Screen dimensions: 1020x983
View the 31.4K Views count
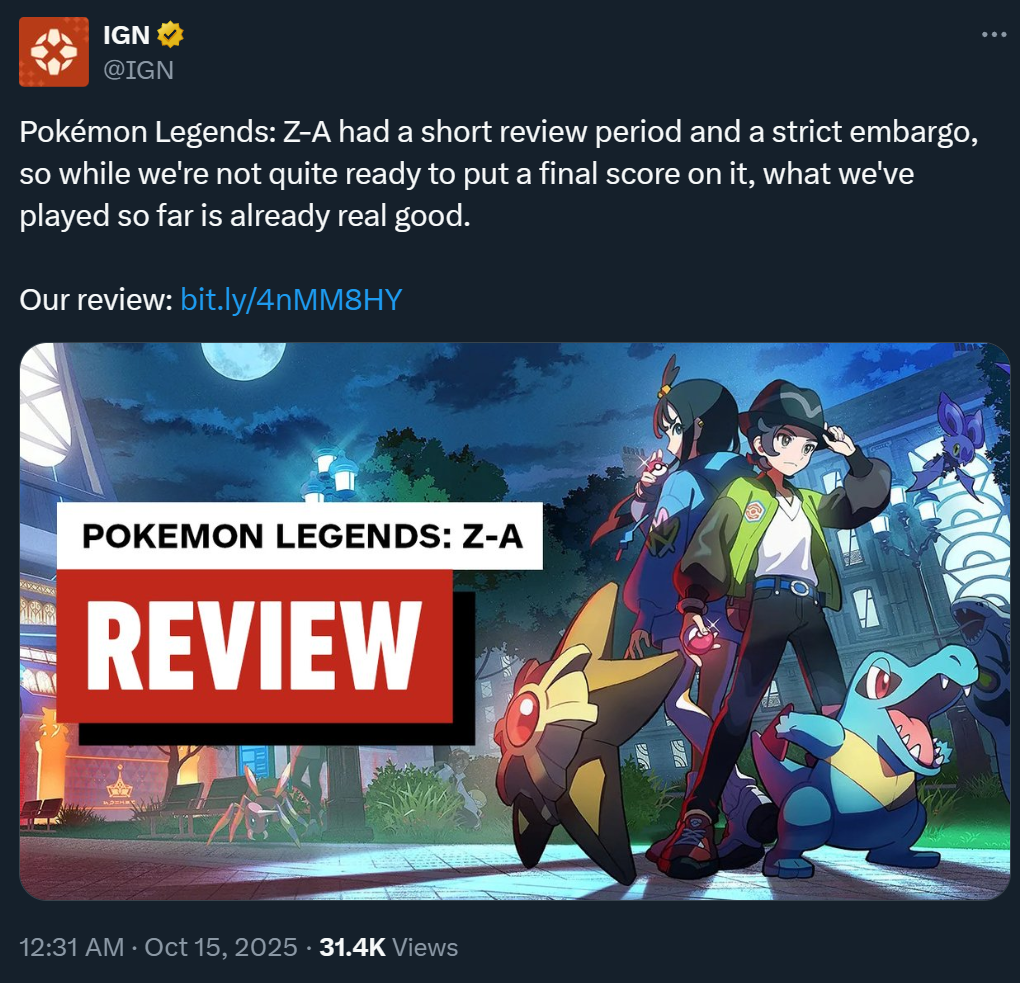pos(388,947)
